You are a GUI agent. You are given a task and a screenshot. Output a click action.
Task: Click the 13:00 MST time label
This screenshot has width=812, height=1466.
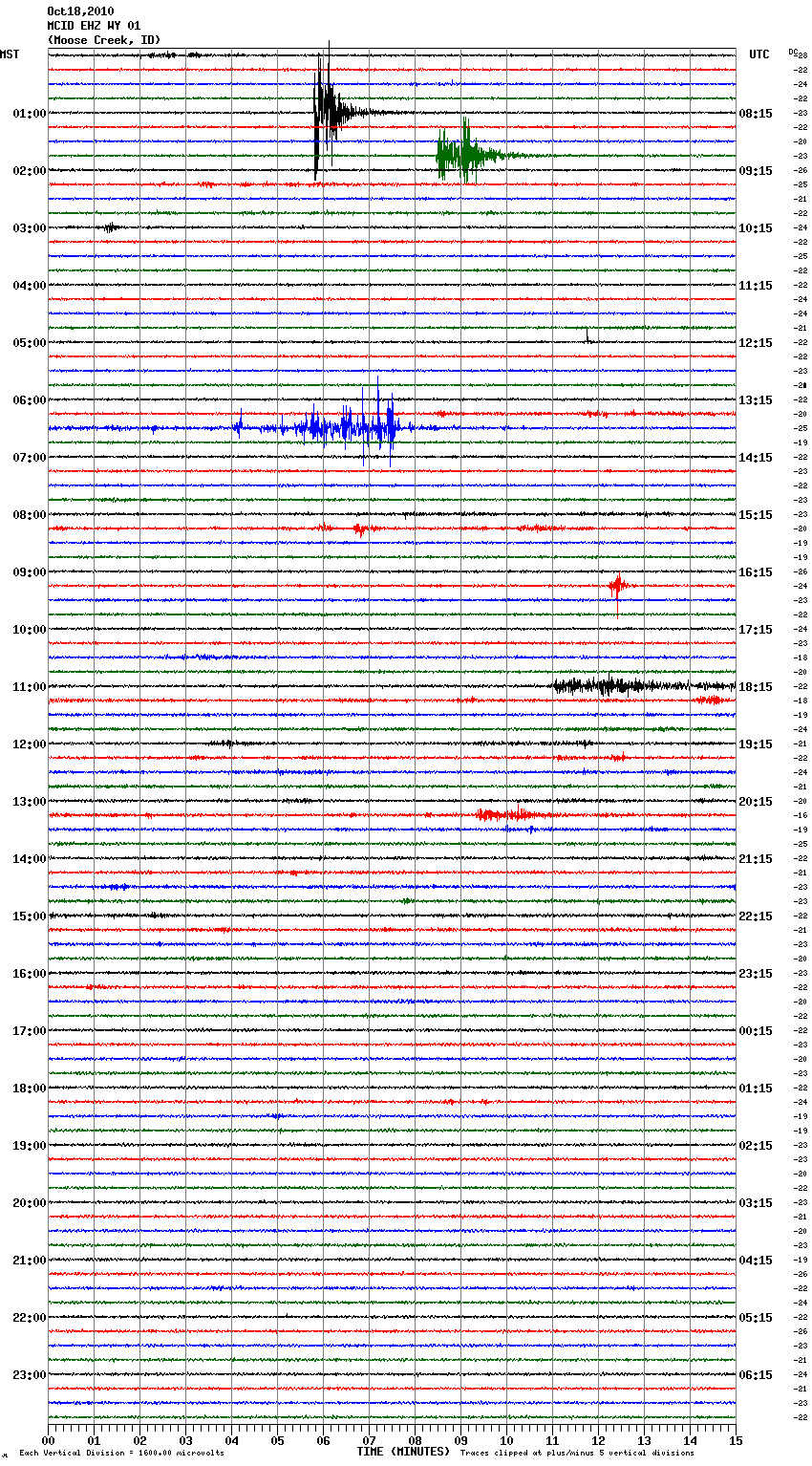pyautogui.click(x=29, y=802)
